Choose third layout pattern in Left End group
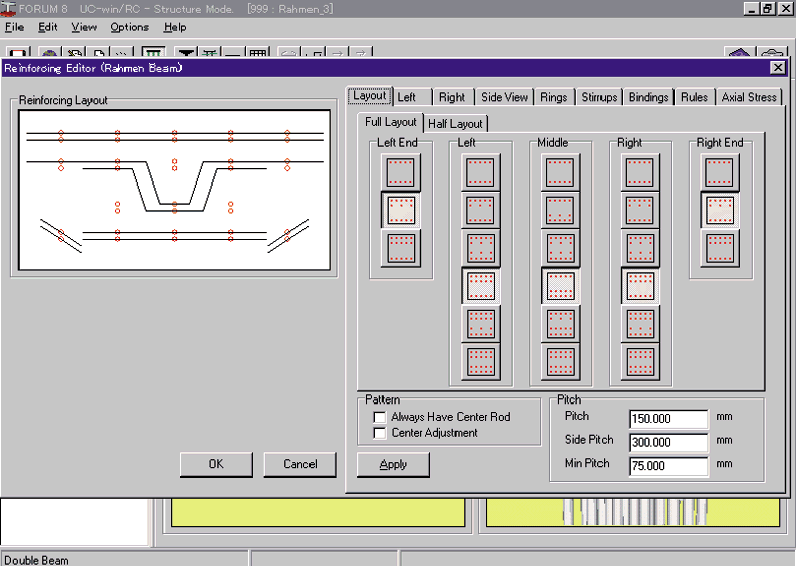Image resolution: width=796 pixels, height=566 pixels. [401, 247]
